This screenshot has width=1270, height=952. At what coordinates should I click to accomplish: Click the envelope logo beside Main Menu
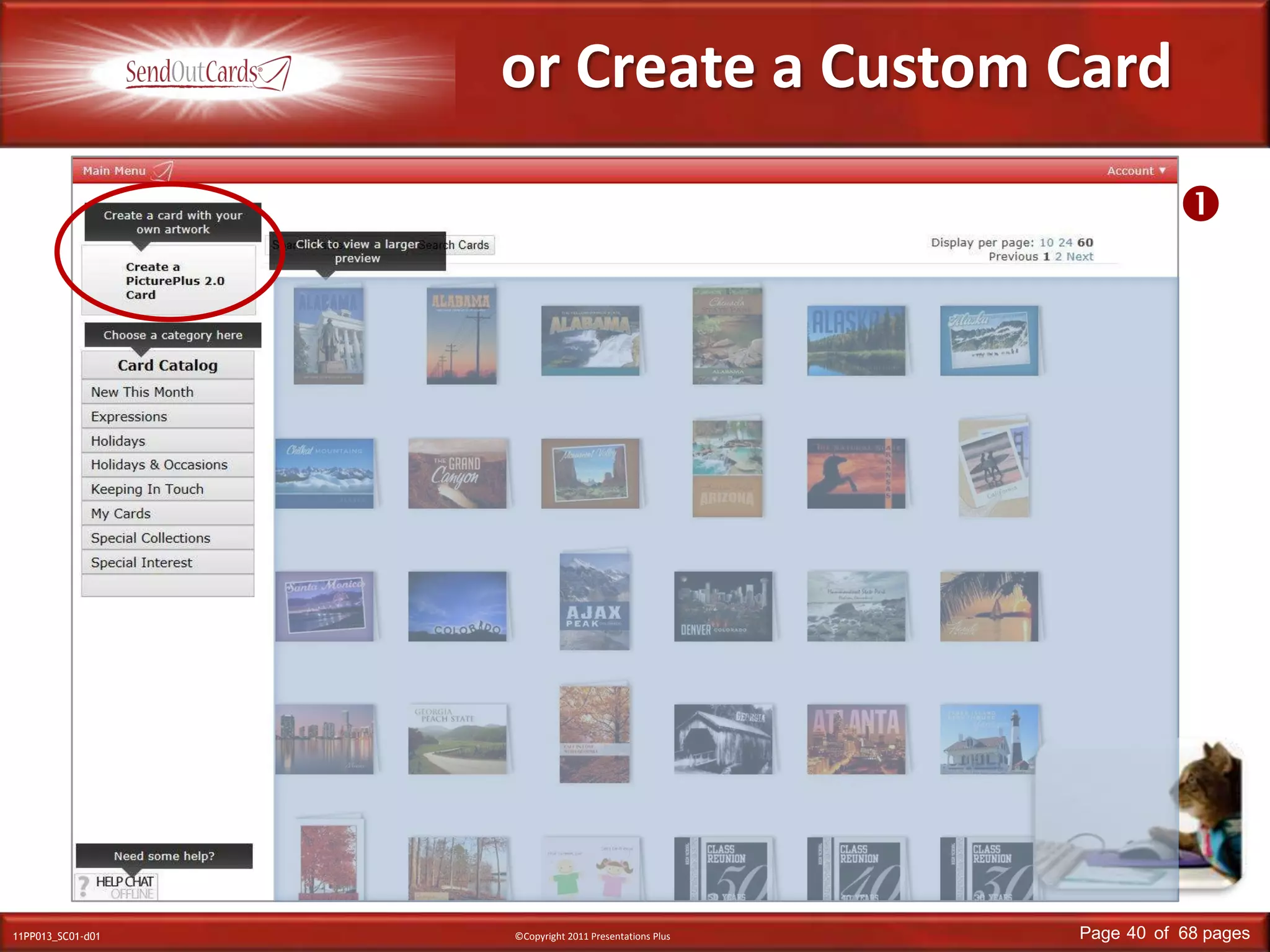(162, 170)
